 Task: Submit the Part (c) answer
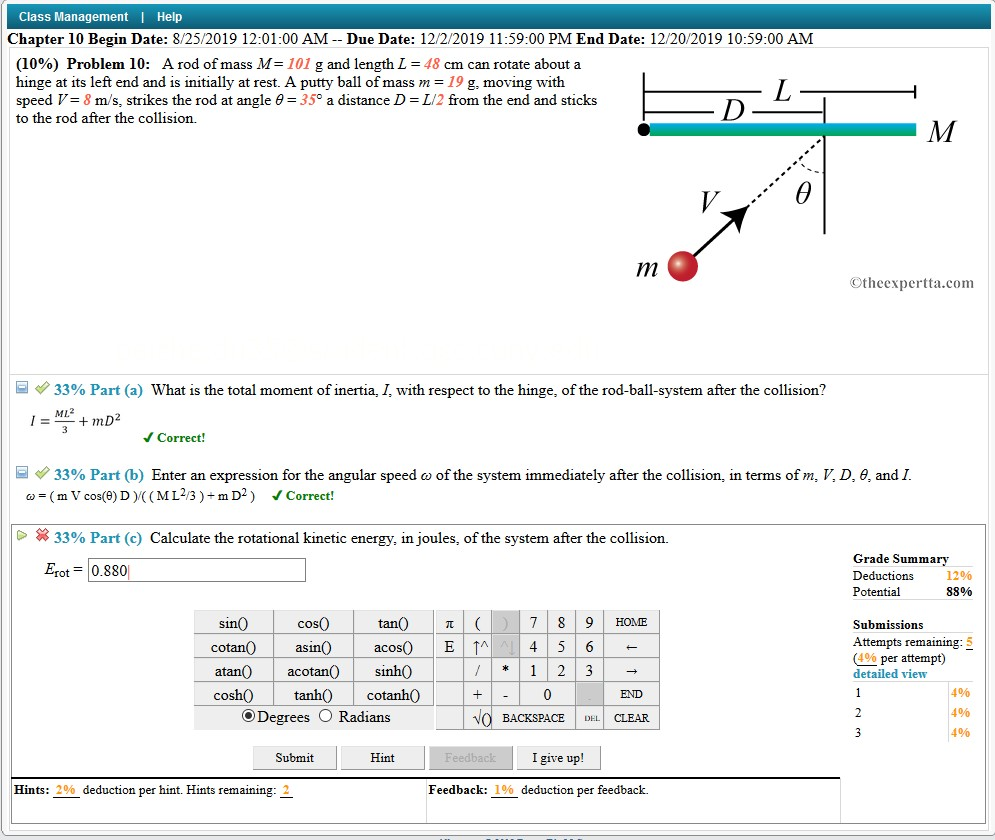[294, 757]
